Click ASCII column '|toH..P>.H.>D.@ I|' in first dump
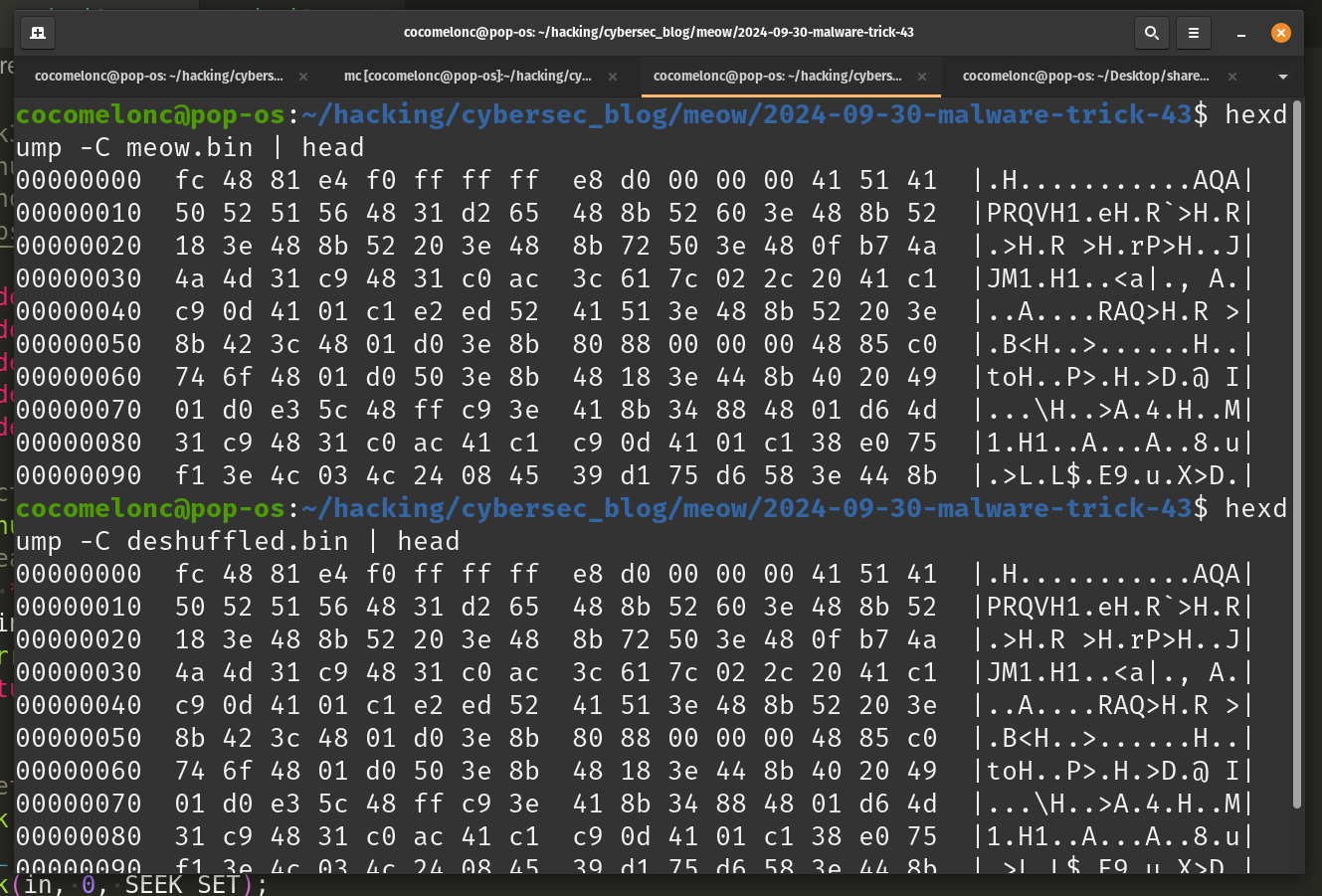 (x=1113, y=377)
